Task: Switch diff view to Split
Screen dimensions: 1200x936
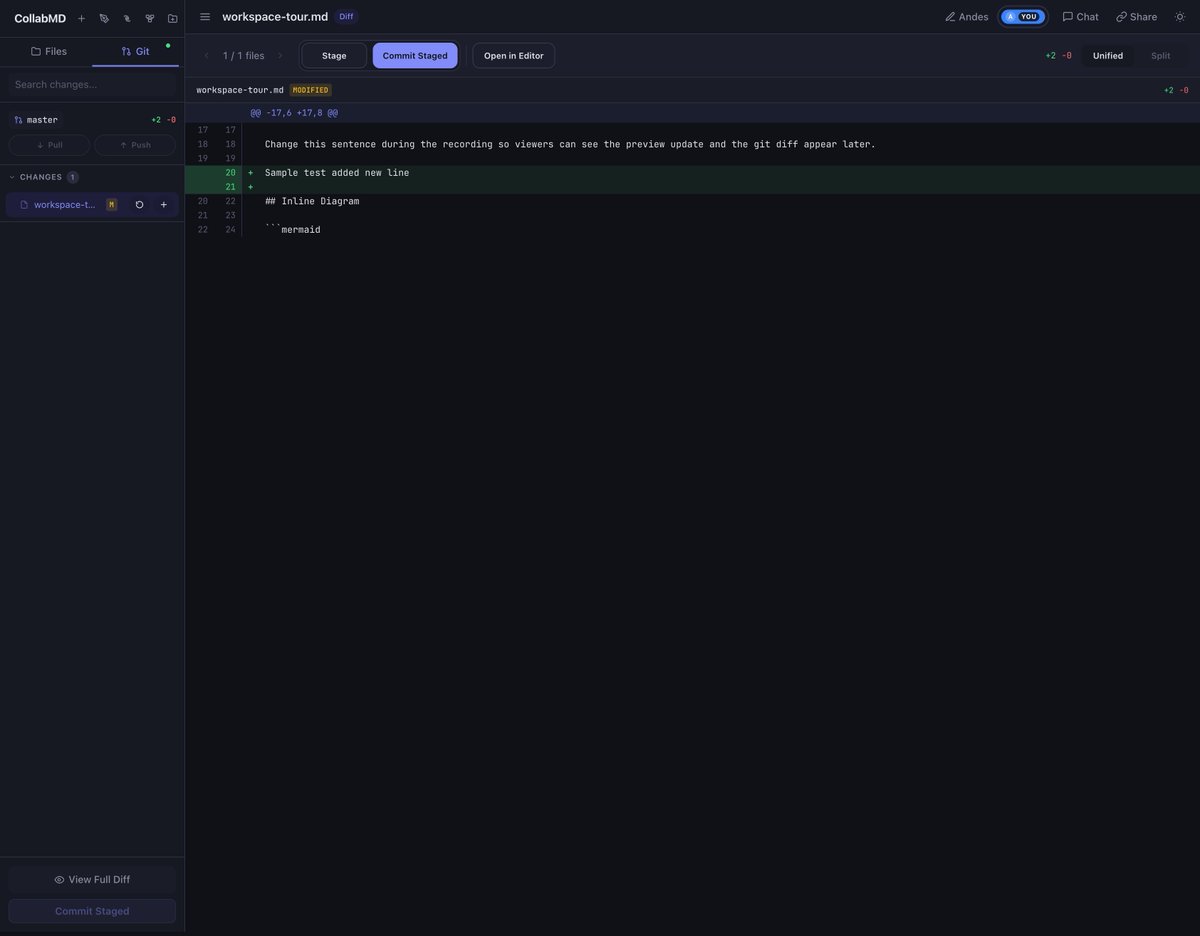Action: [1161, 56]
